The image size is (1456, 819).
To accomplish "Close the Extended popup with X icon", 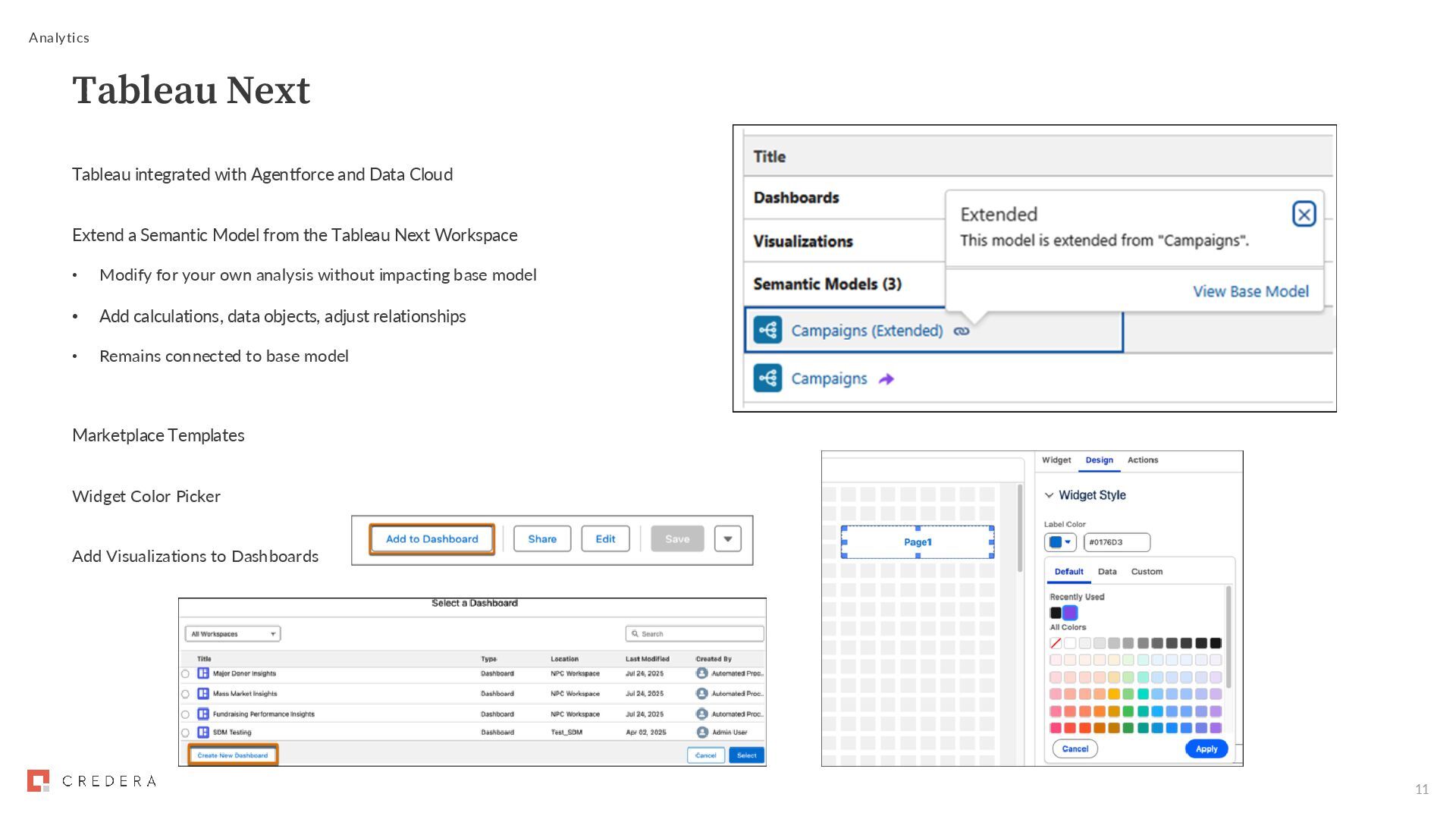I will [x=1304, y=215].
